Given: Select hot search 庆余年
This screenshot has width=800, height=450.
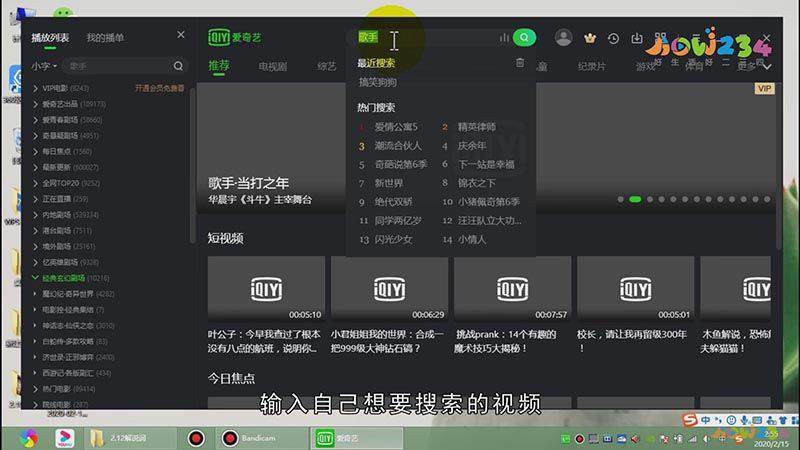Looking at the screenshot, I should coord(472,145).
